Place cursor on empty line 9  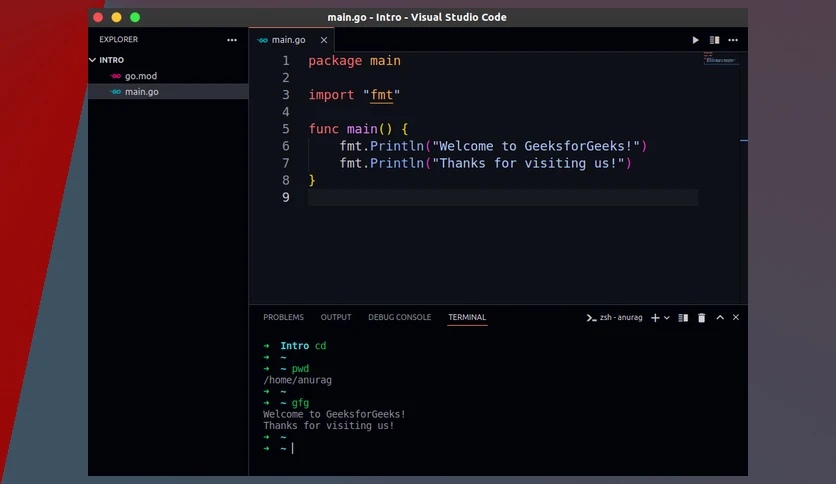502,197
